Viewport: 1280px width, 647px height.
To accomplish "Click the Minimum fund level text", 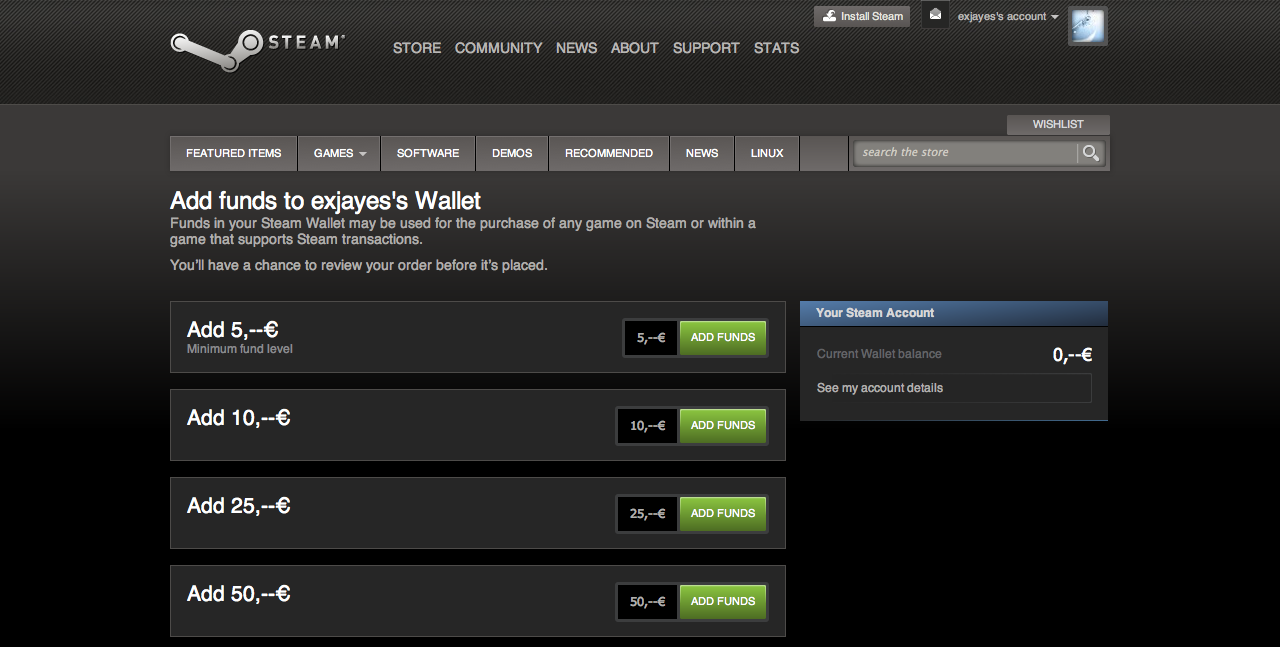I will (x=240, y=350).
